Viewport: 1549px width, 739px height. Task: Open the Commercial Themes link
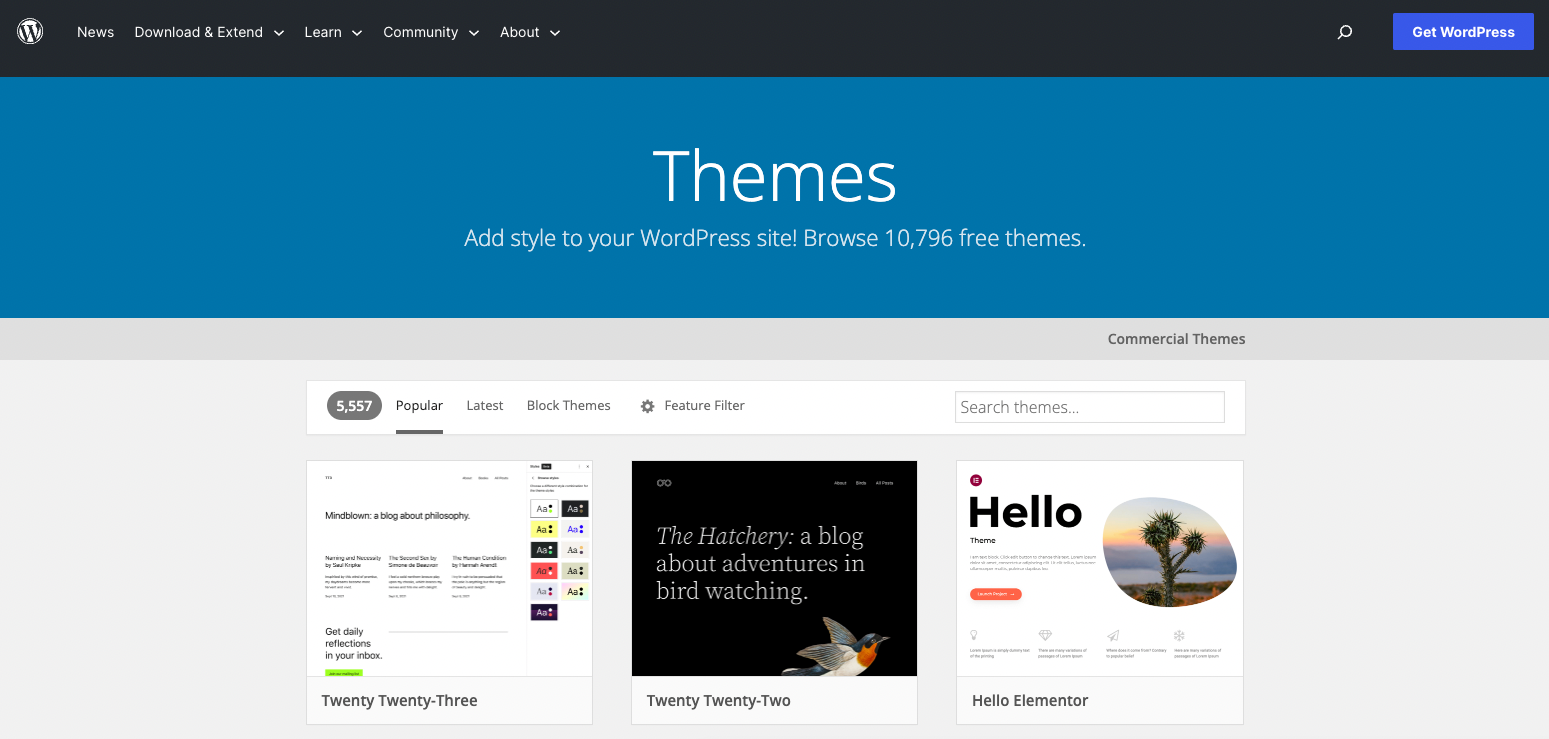pos(1176,339)
